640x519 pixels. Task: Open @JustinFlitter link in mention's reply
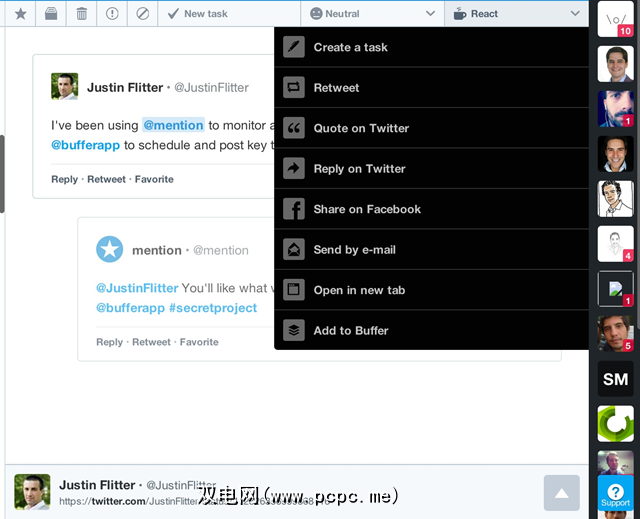point(137,288)
